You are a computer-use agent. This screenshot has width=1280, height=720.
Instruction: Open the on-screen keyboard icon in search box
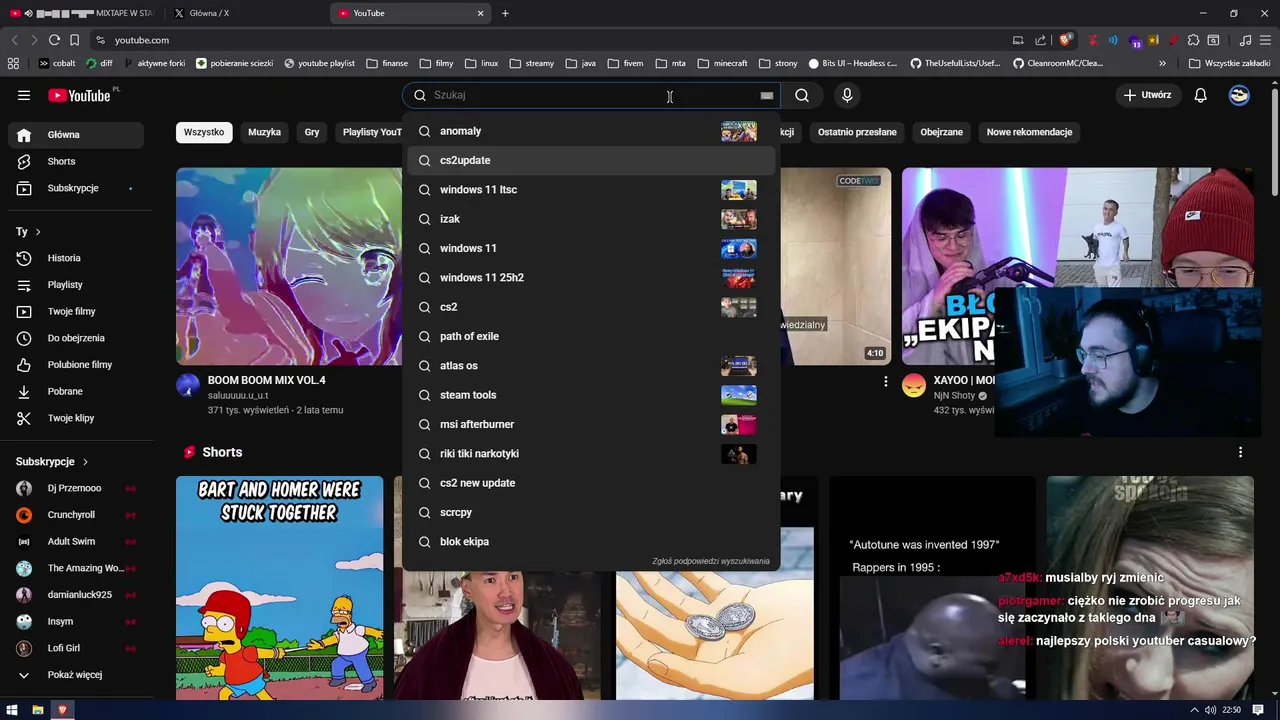[x=767, y=95]
